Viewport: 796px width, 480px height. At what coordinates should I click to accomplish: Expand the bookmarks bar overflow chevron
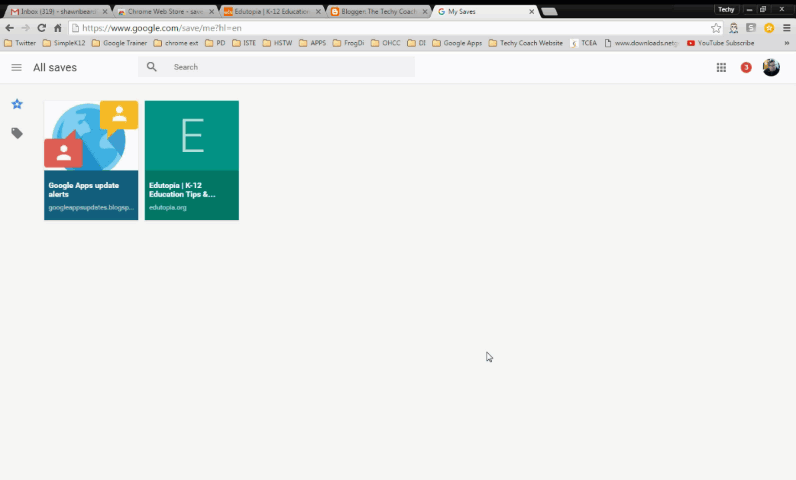tap(786, 43)
